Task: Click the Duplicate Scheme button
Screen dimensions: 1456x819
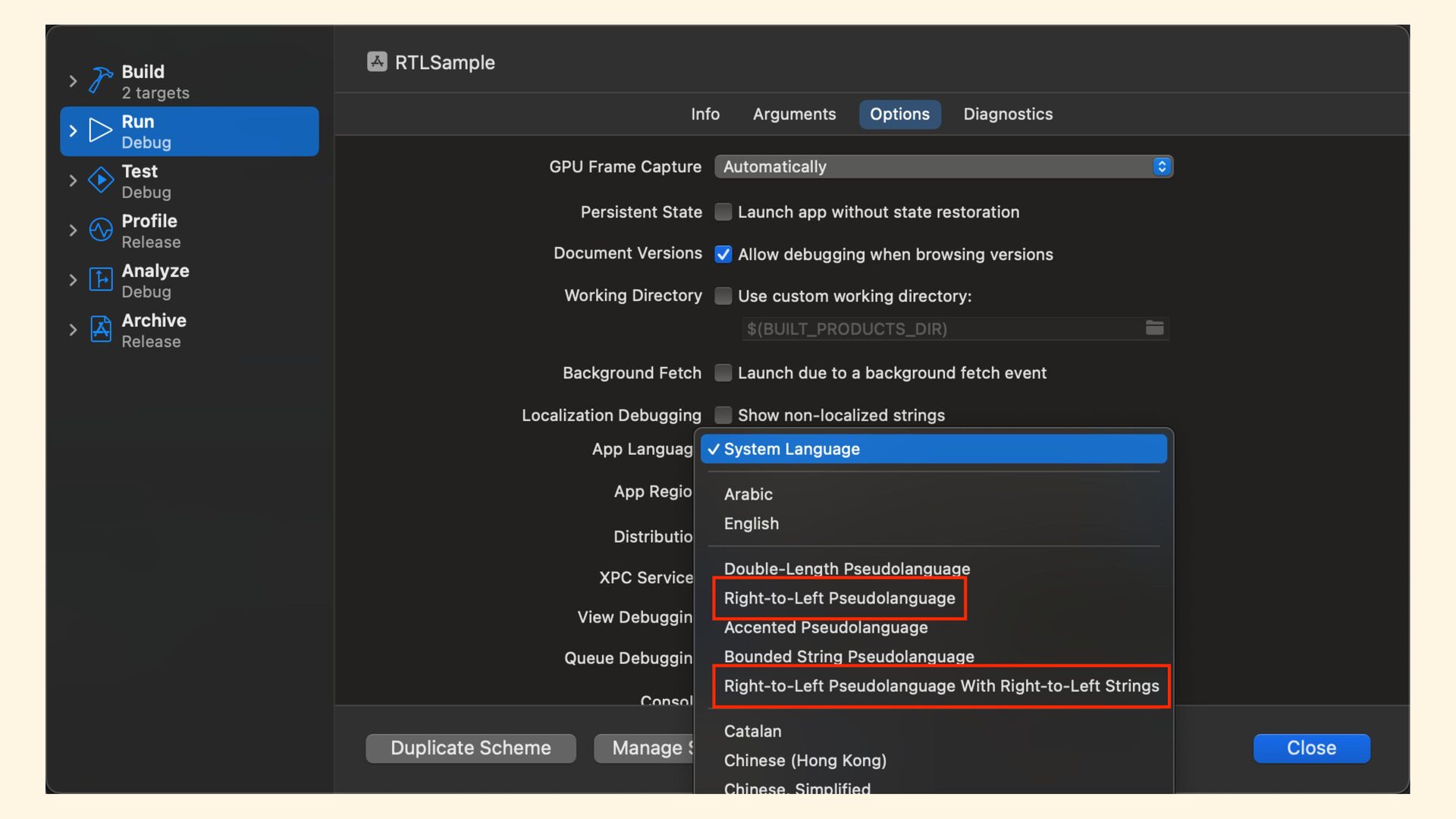Action: click(x=470, y=748)
